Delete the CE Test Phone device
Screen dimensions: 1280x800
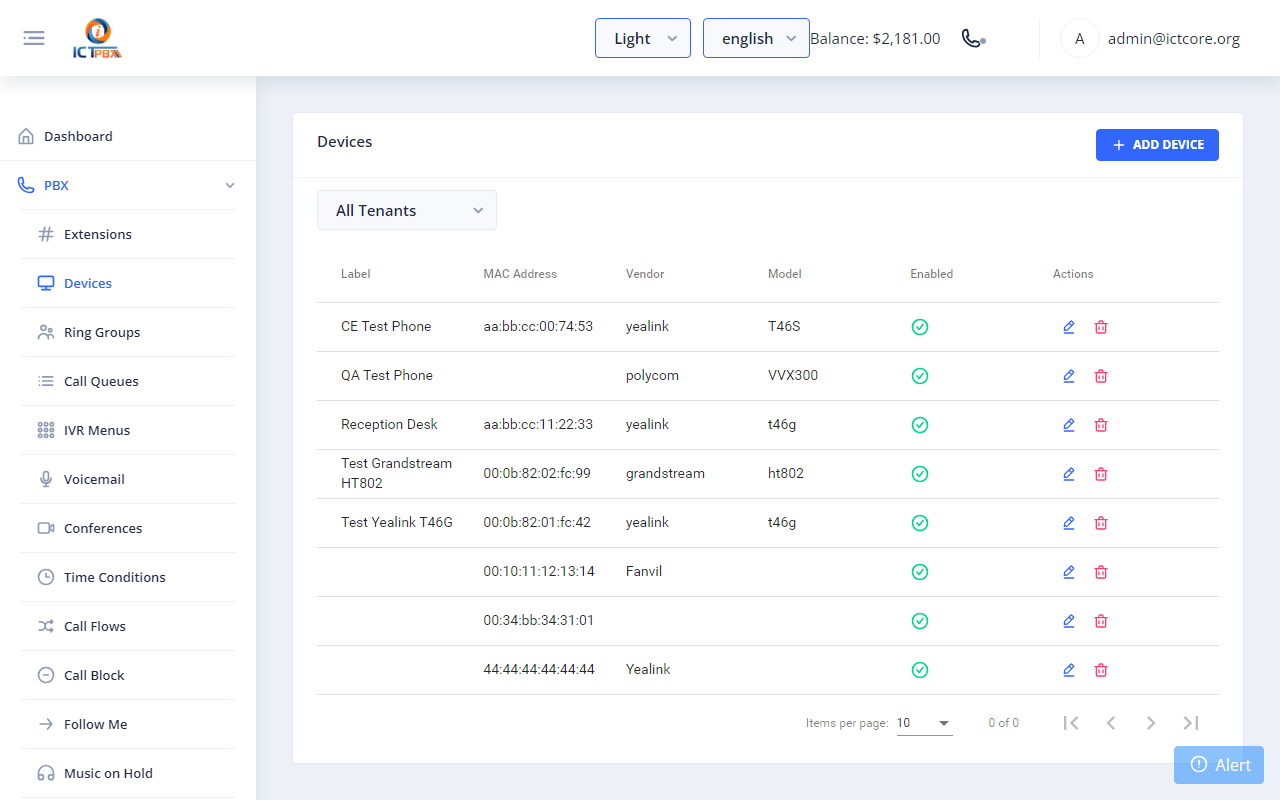[x=1101, y=327]
